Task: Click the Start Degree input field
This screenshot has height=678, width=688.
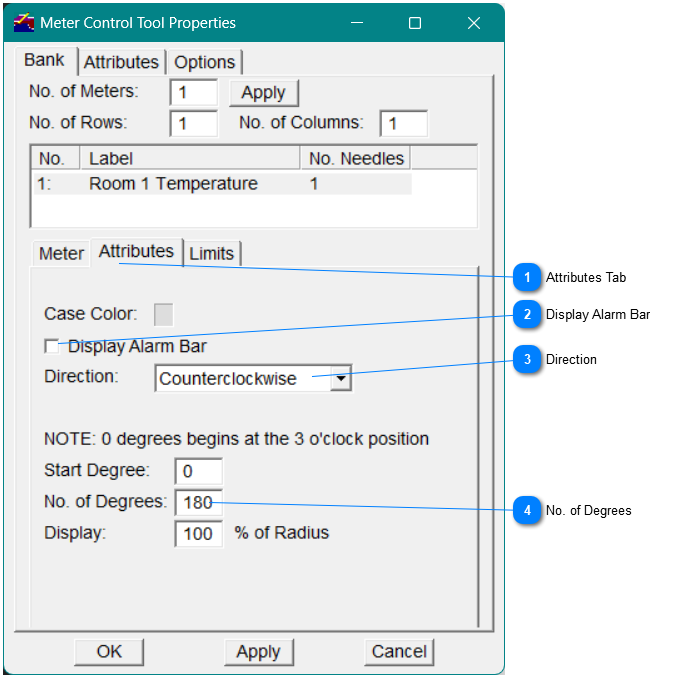Action: [x=198, y=471]
